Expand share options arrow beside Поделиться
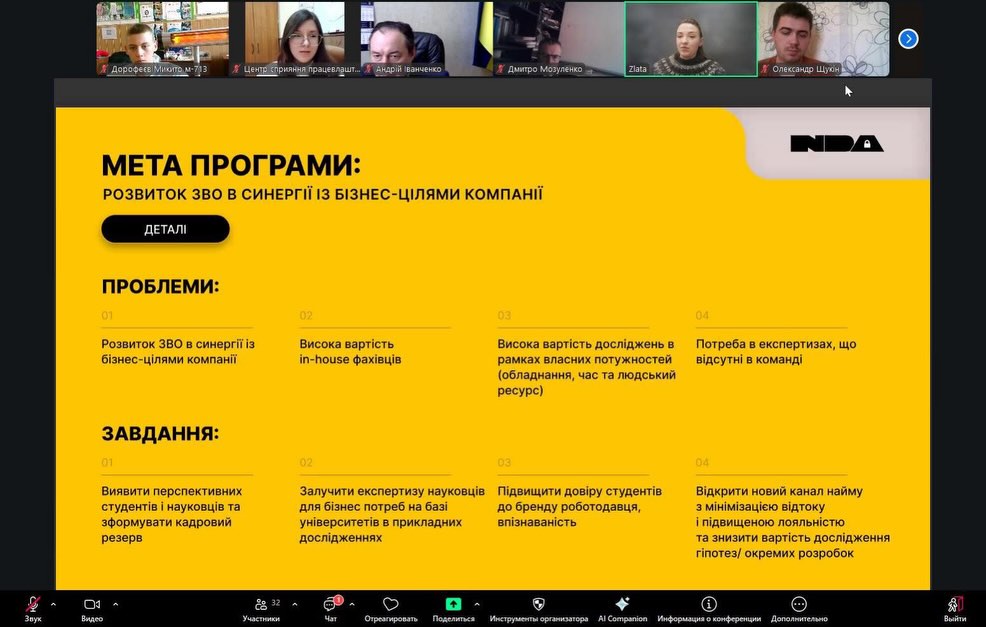The image size is (986, 627). (x=476, y=604)
